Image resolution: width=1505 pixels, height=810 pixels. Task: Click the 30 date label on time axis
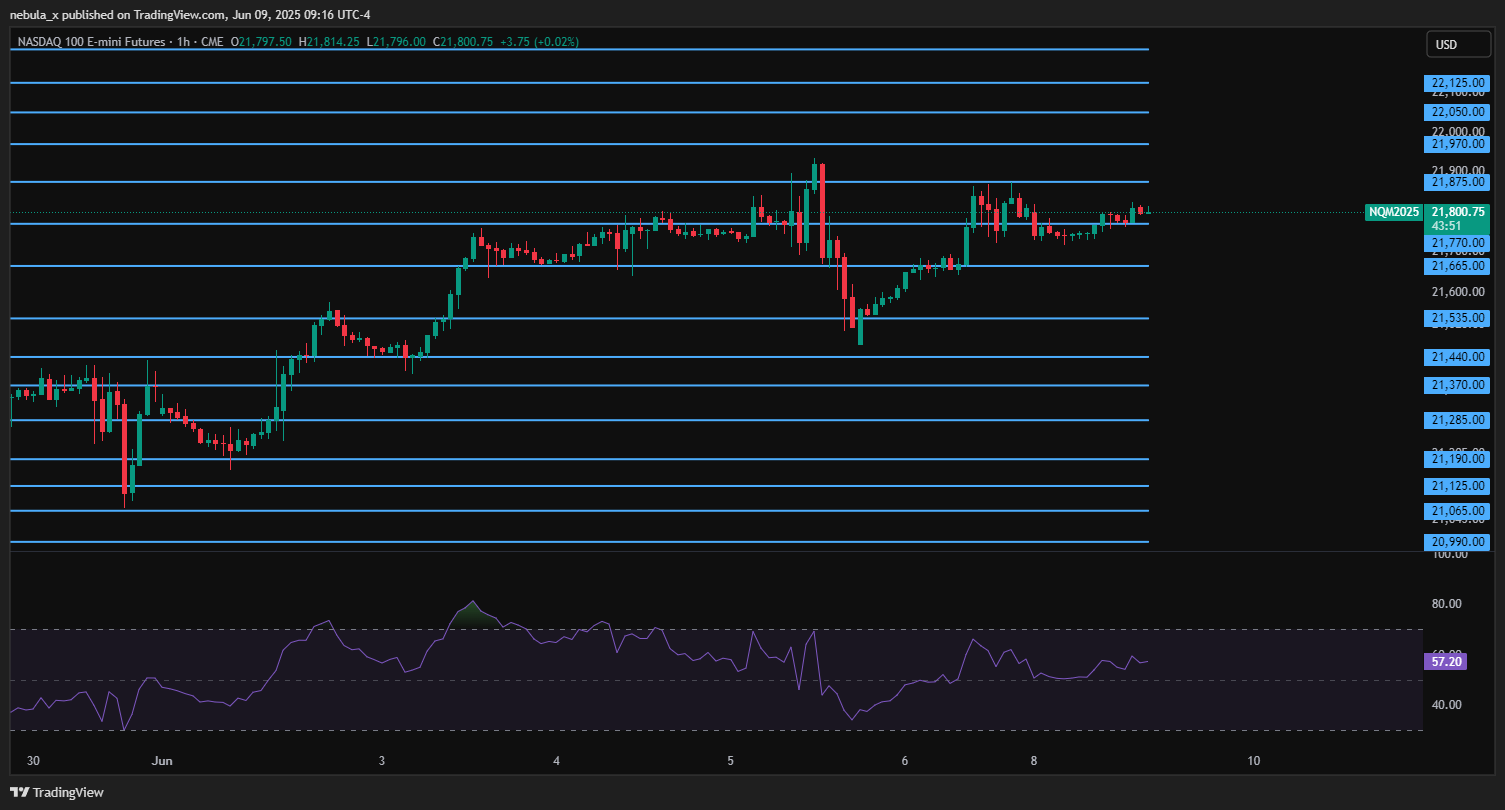(x=33, y=761)
